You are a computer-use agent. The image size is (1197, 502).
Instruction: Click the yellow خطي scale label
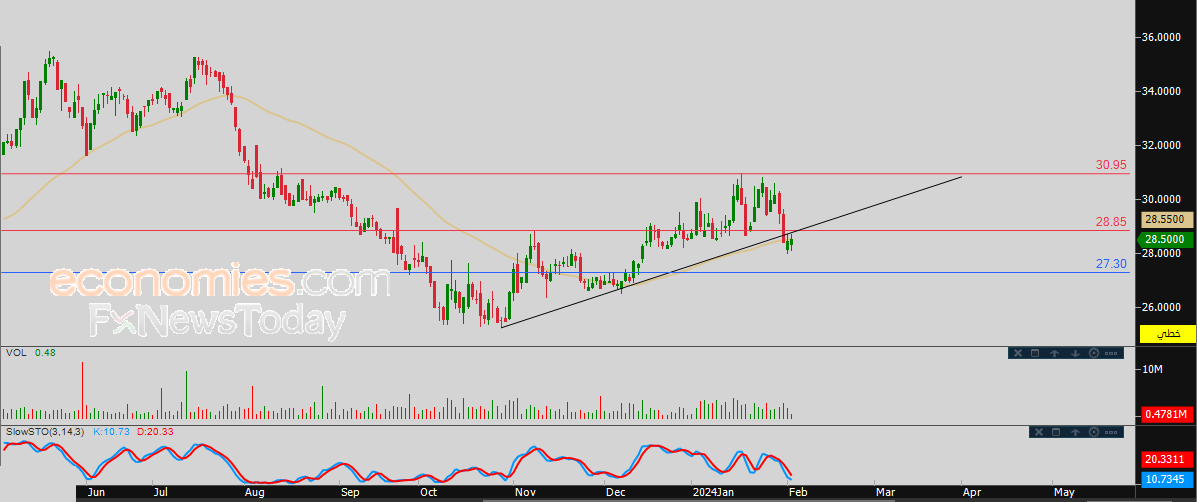point(1167,333)
